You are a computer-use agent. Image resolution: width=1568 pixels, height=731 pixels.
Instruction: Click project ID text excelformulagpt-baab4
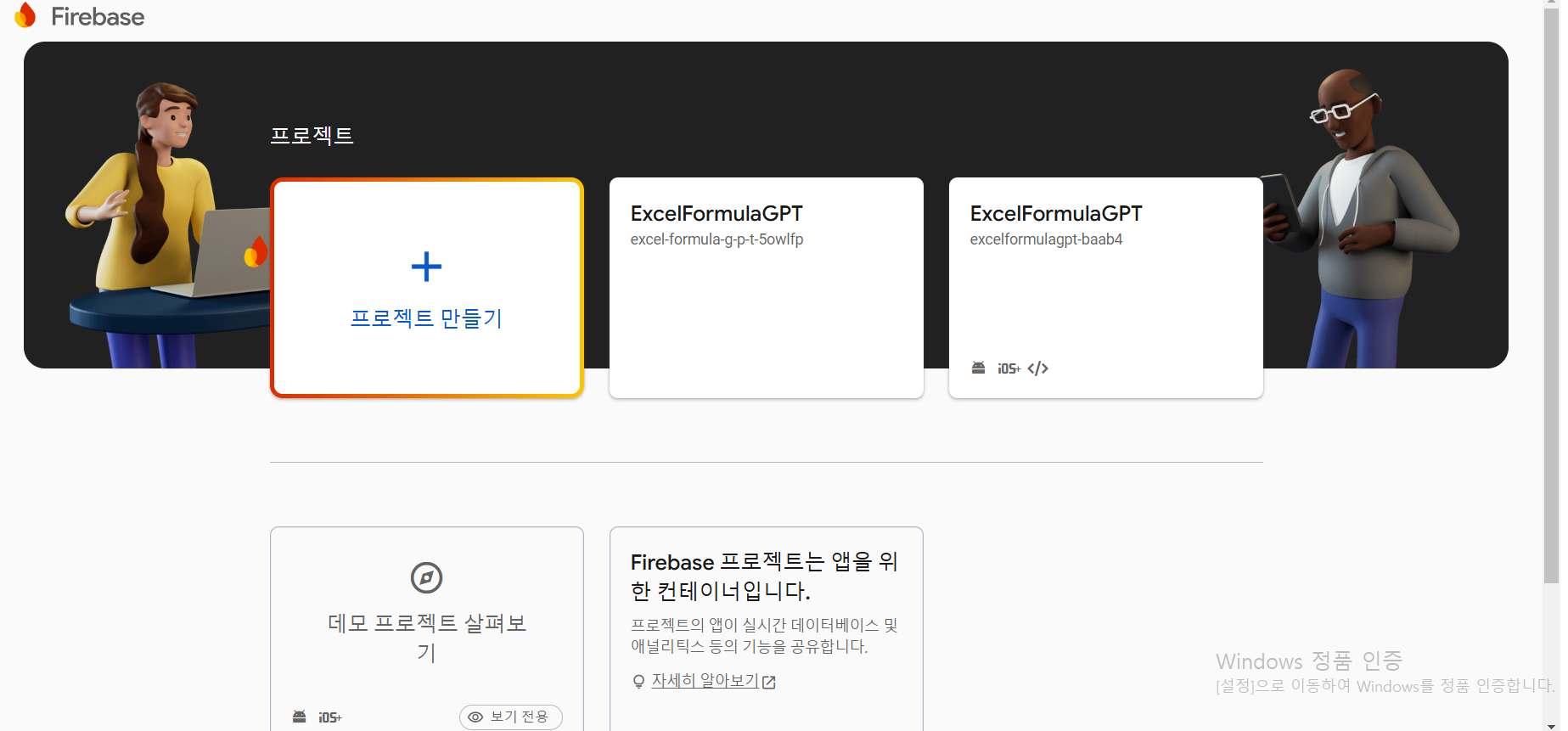click(x=1046, y=239)
